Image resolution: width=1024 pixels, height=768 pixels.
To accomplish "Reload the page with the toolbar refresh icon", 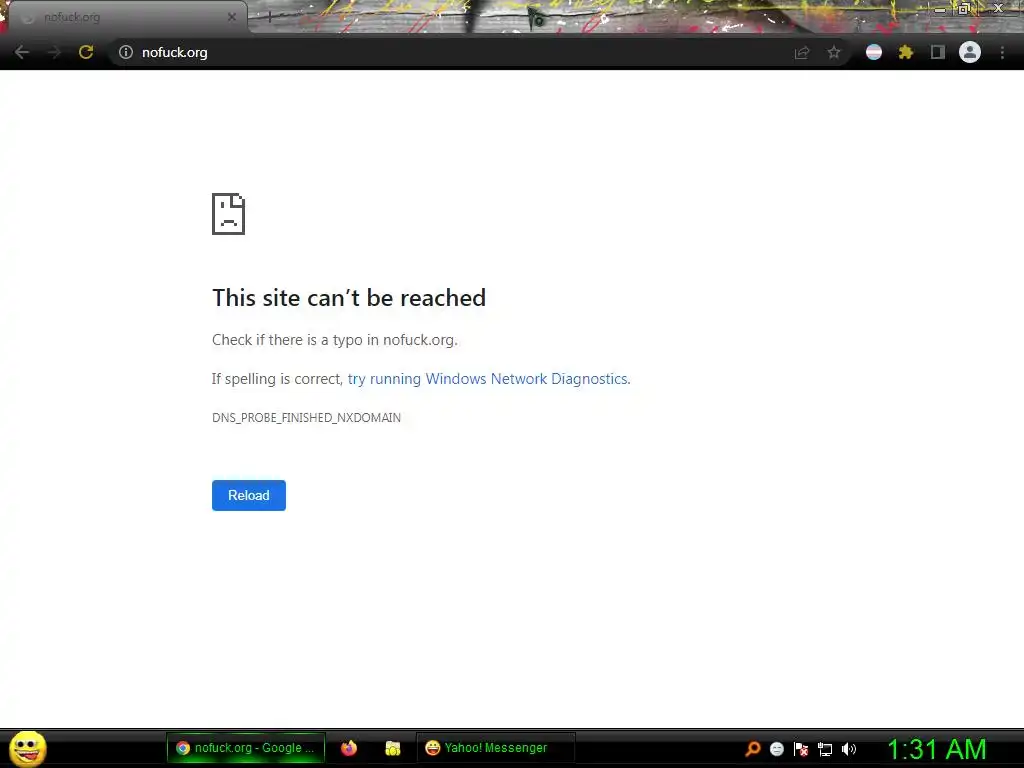I will (86, 52).
